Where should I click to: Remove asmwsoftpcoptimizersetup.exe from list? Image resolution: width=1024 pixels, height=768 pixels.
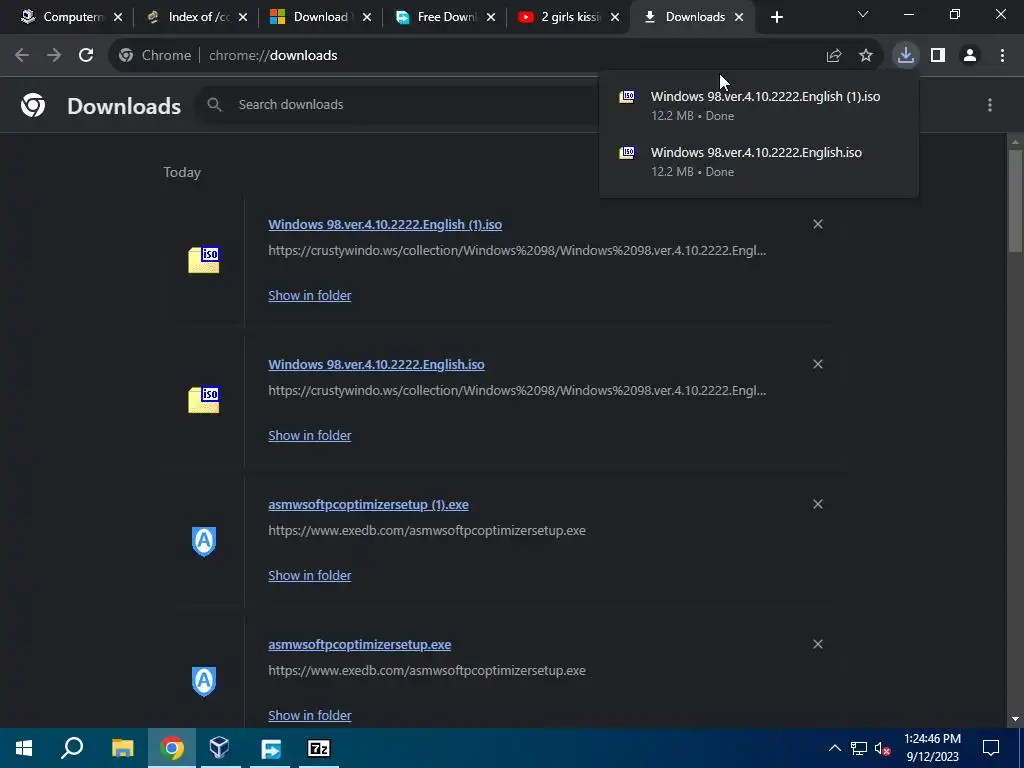818,644
